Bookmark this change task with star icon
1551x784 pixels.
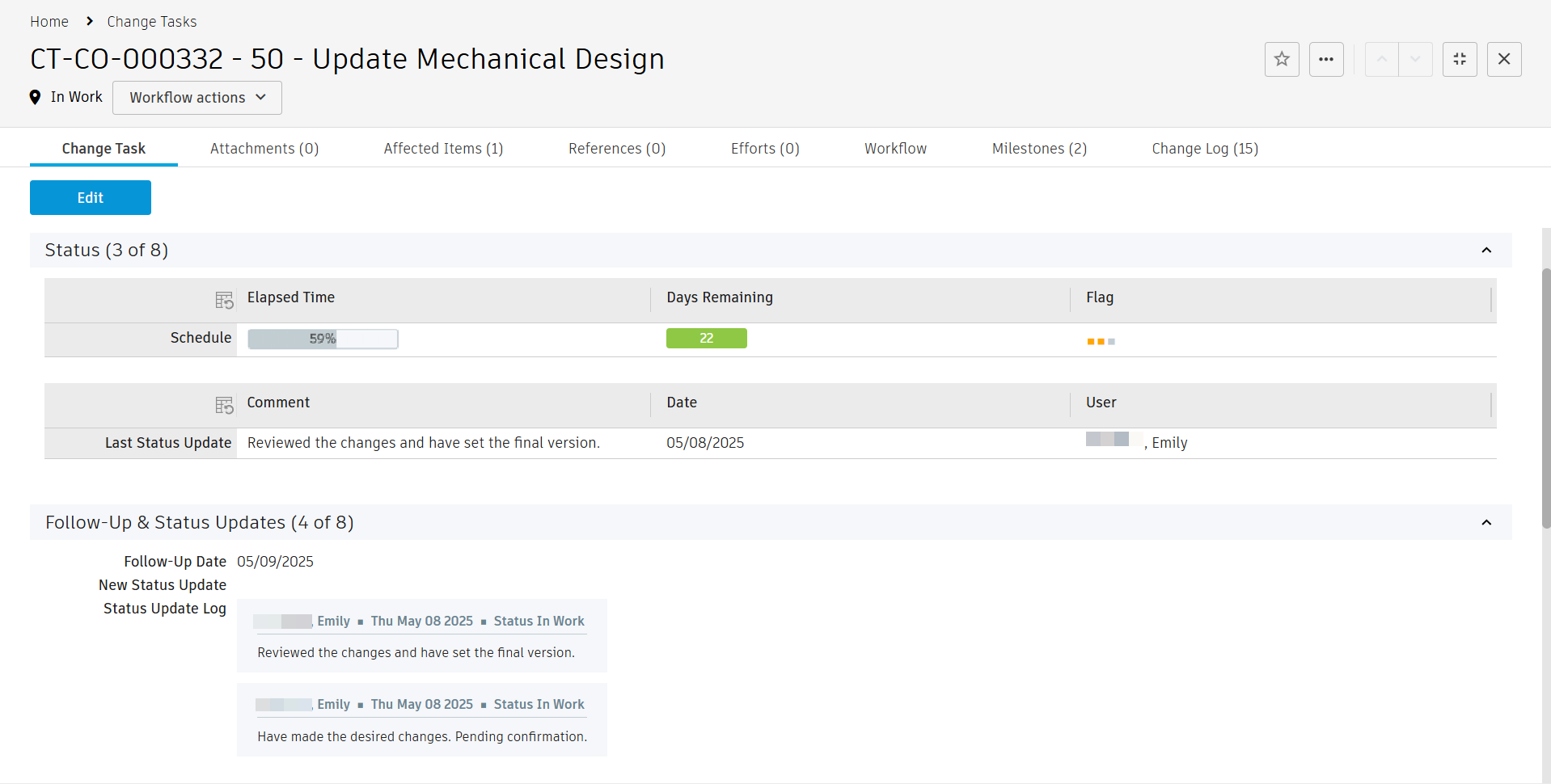1282,59
